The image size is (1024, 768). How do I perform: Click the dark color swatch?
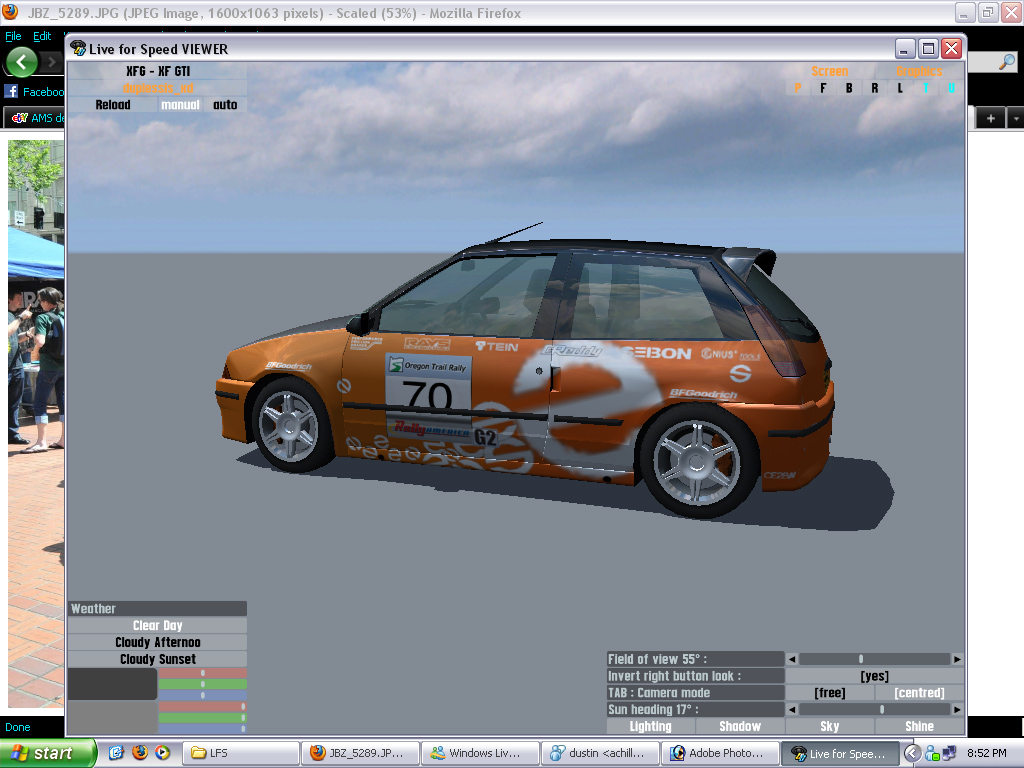pos(112,684)
